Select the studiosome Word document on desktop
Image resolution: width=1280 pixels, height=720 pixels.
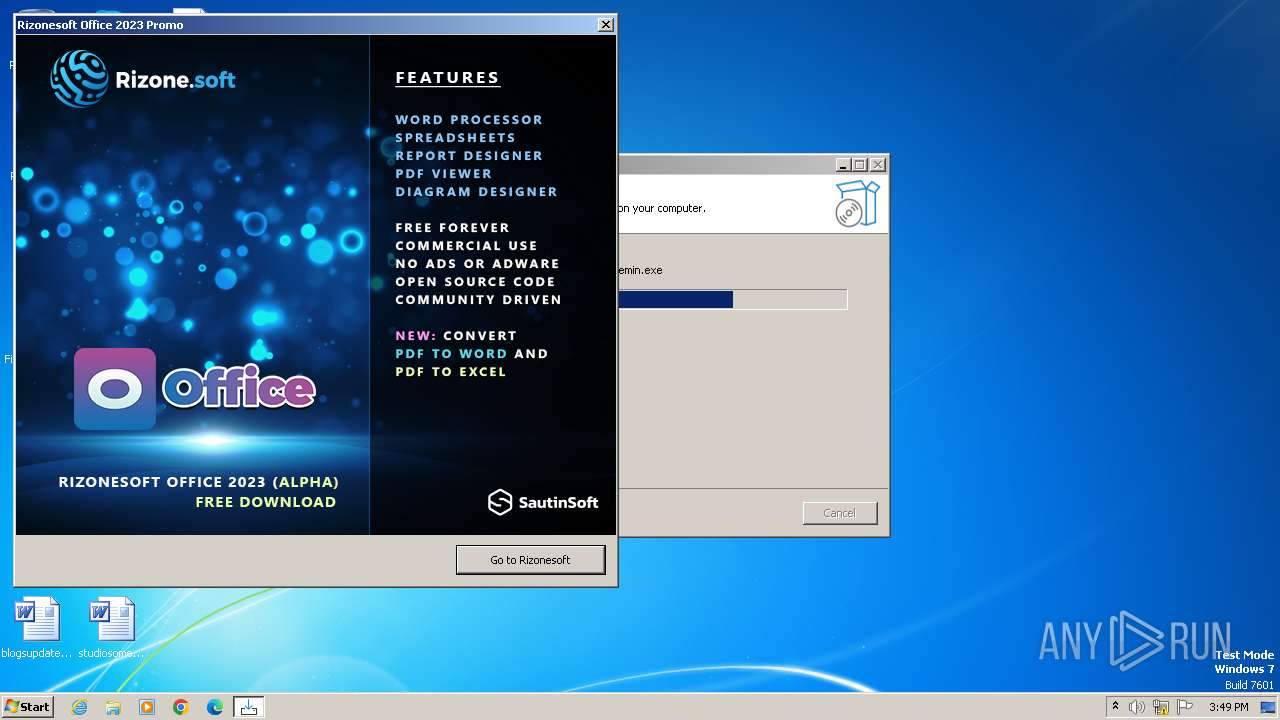coord(111,628)
